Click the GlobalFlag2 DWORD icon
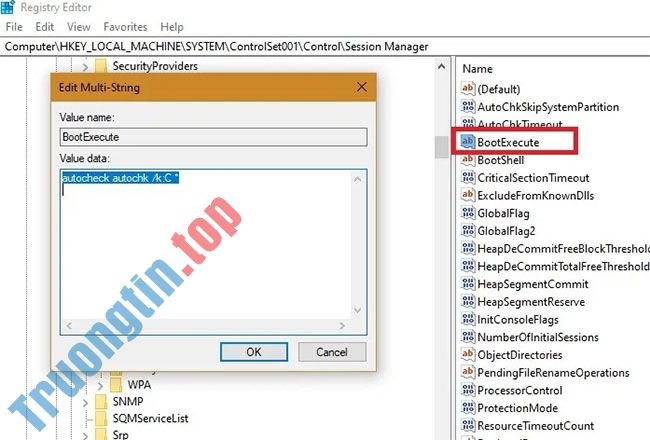Screen dimensions: 650x440 pos(468,230)
